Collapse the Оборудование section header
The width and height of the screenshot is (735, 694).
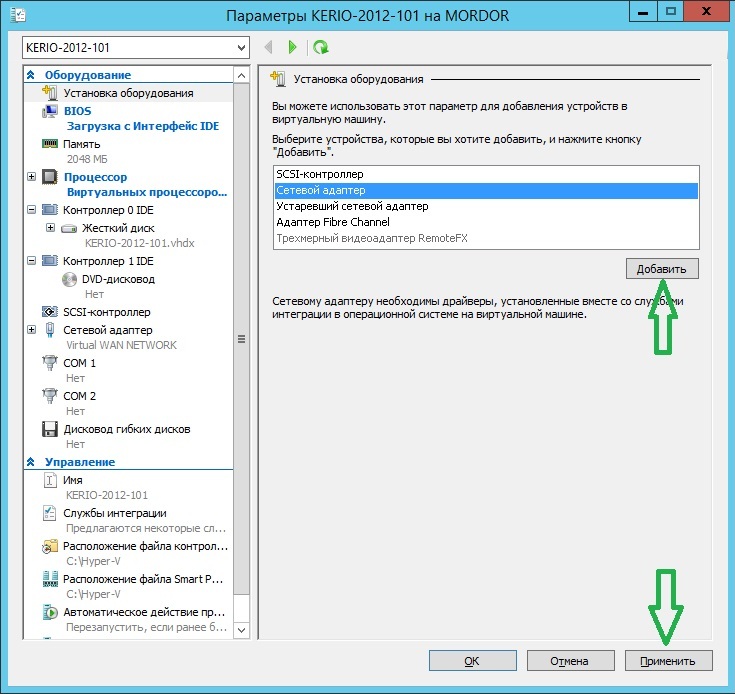31,75
